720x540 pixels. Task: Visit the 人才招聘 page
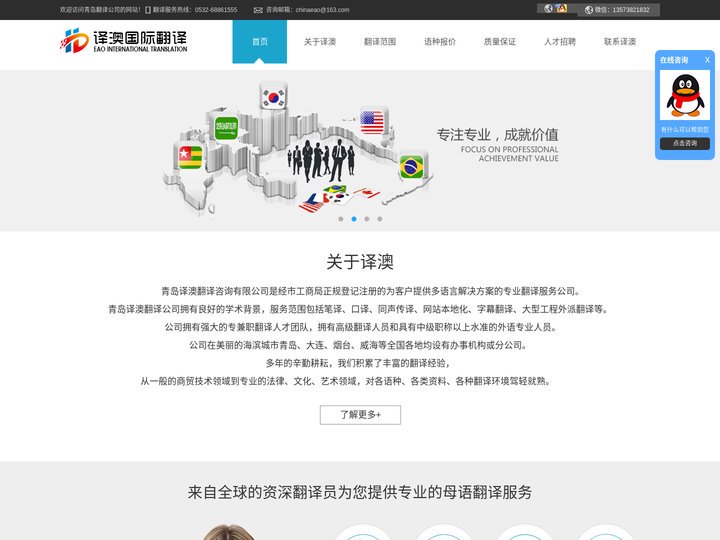(x=560, y=42)
